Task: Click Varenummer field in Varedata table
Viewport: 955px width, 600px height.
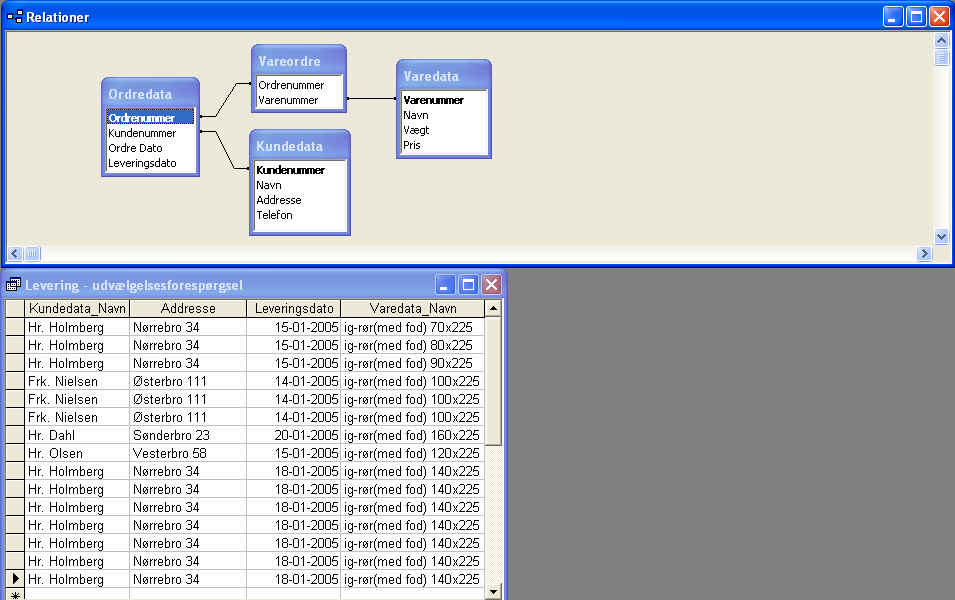Action: pos(433,100)
